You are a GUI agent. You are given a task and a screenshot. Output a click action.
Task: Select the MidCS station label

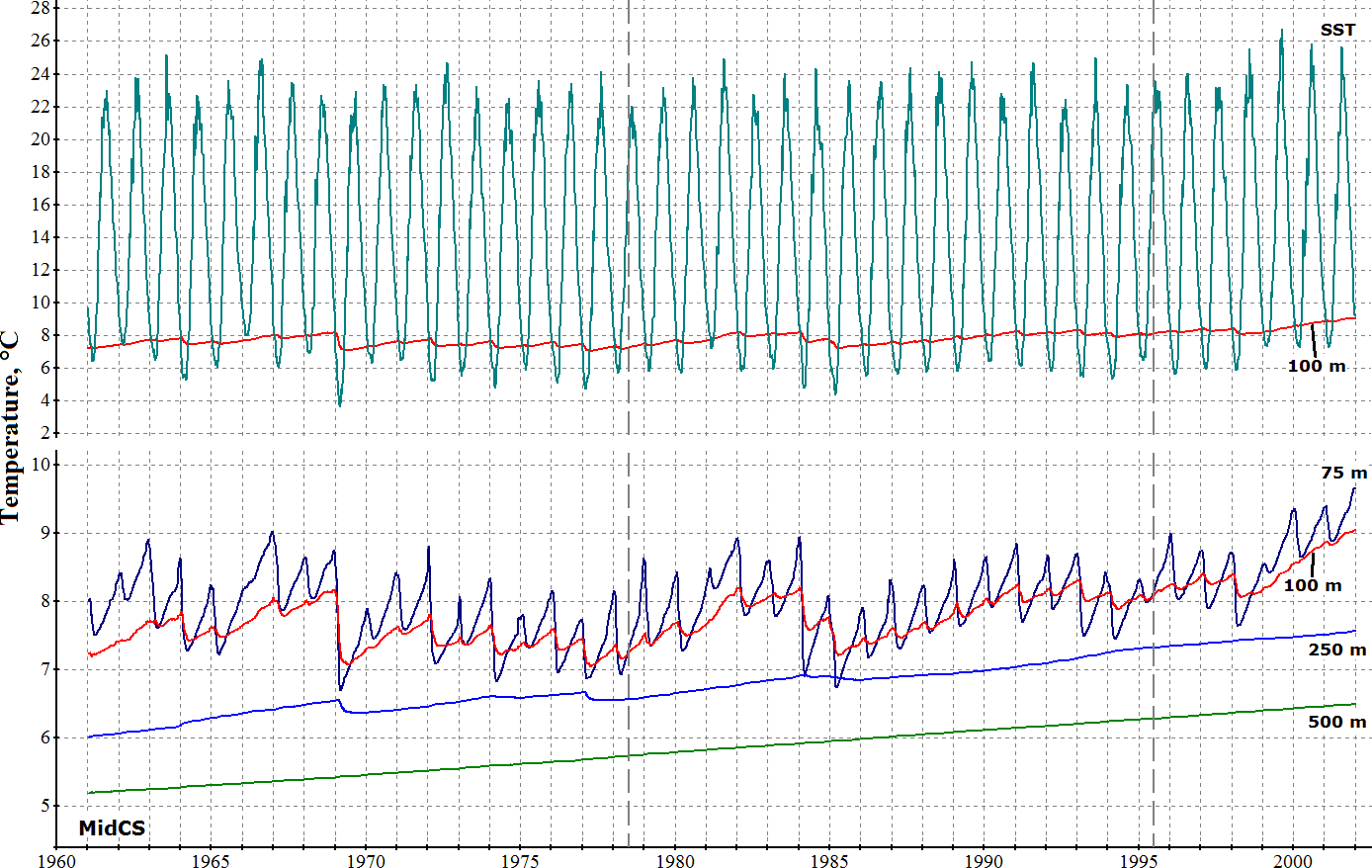(x=112, y=828)
